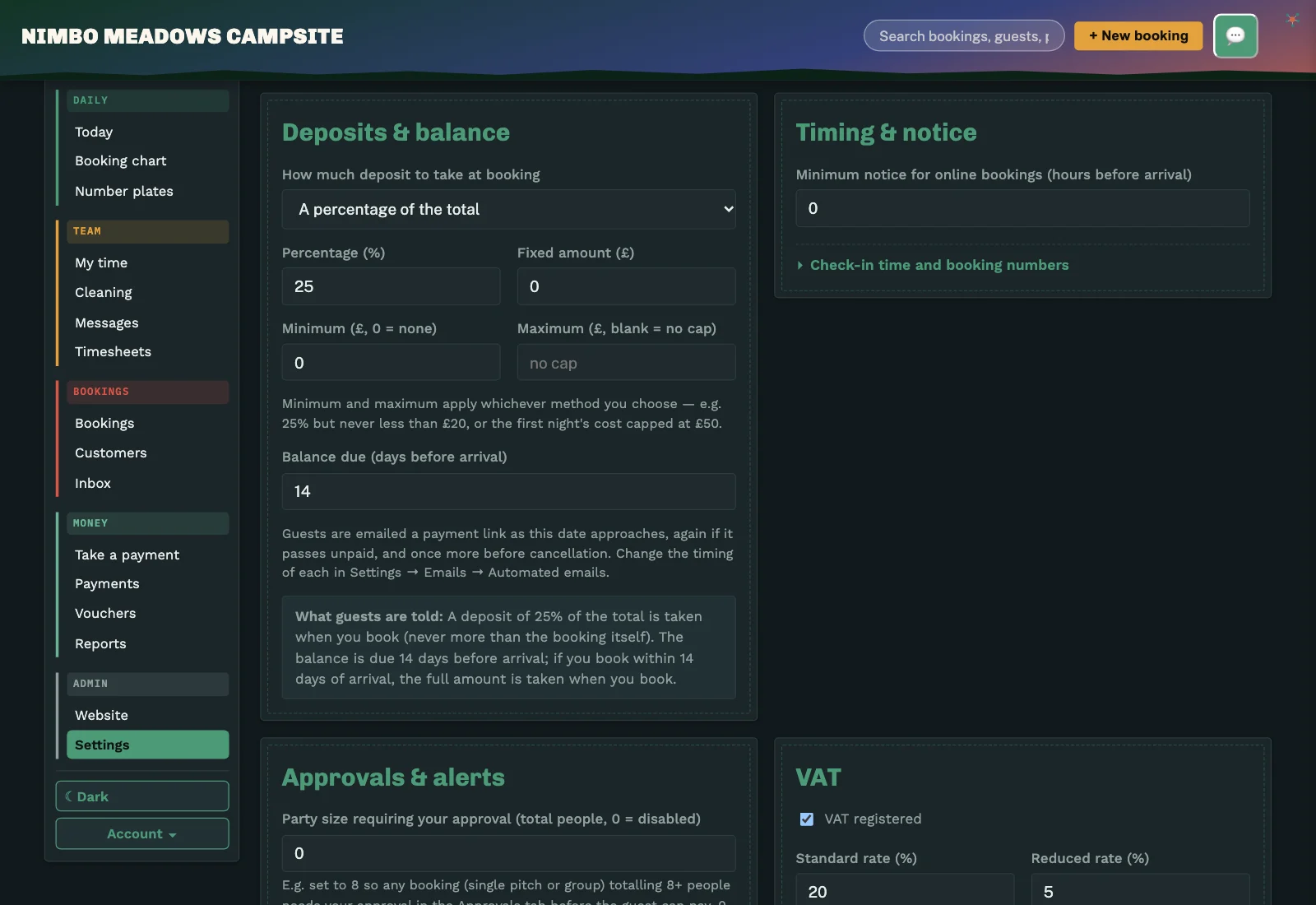Click the minimum notice hours field
Screen dimensions: 1316x905
pyautogui.click(x=1022, y=208)
